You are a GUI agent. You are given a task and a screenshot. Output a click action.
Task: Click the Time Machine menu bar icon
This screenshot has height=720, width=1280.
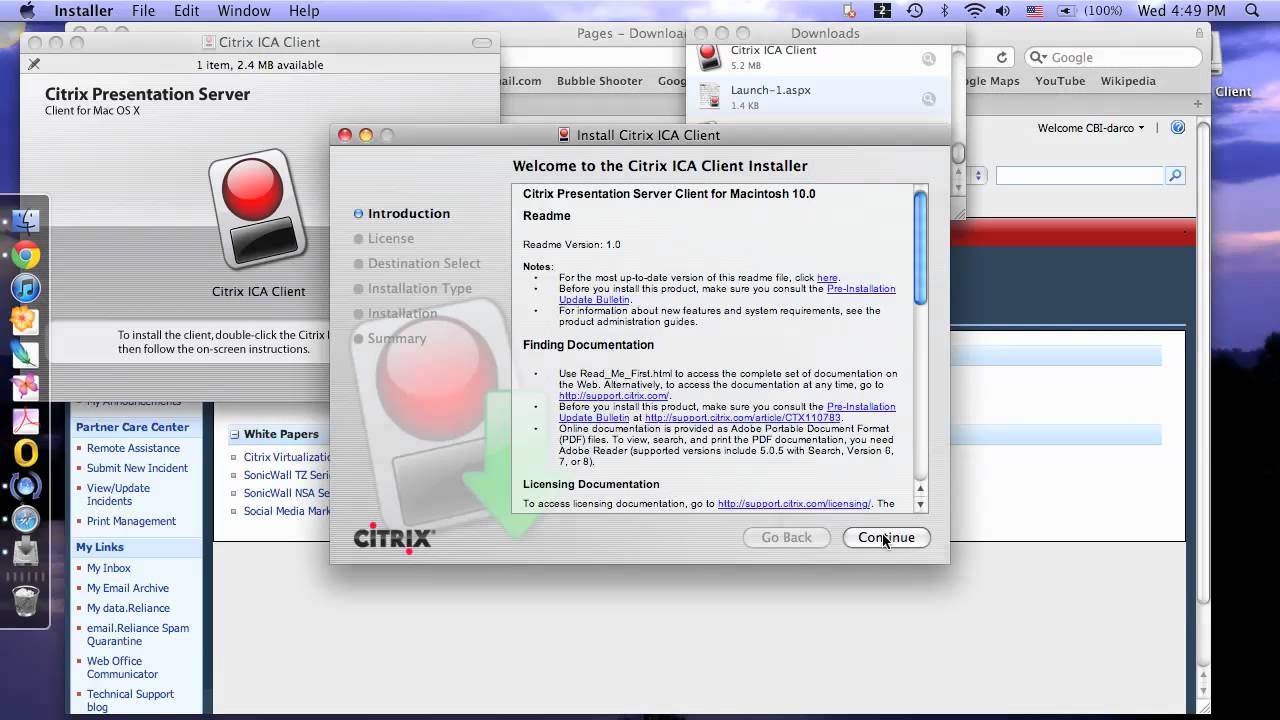point(914,11)
